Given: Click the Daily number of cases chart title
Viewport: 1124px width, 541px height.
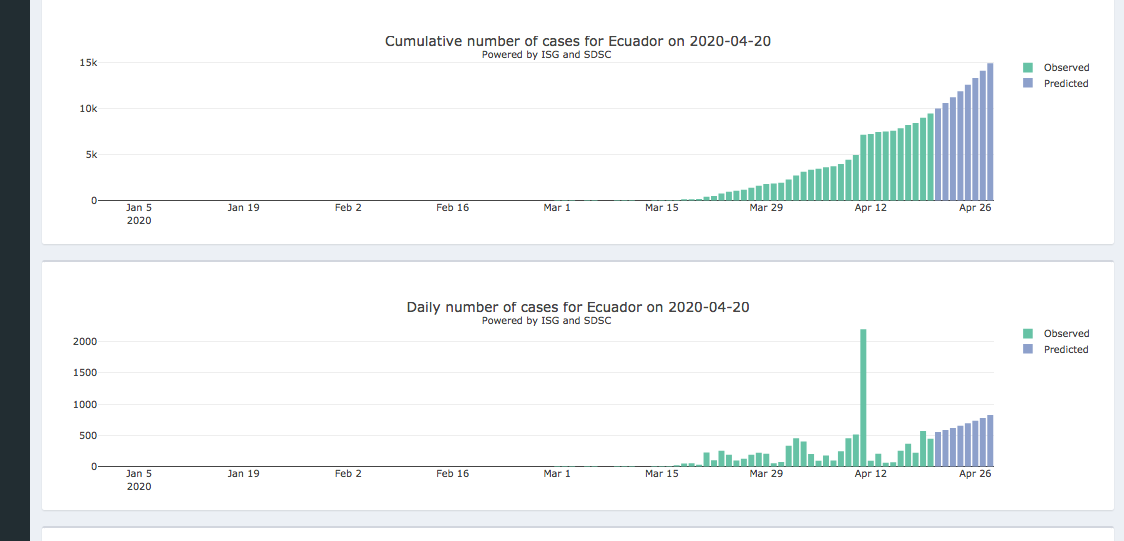Looking at the screenshot, I should coord(578,307).
